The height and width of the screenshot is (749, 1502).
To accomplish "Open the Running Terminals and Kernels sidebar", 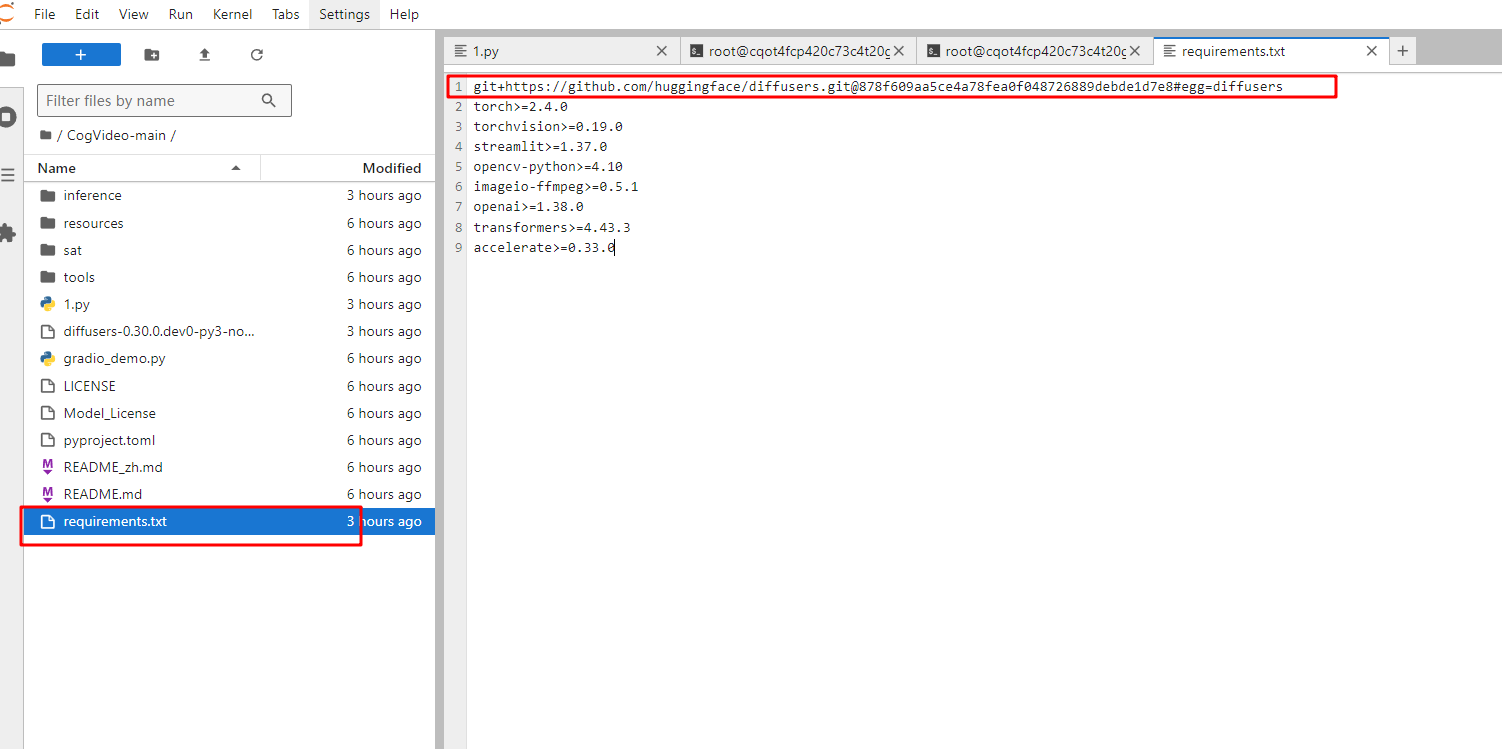I will pos(8,117).
